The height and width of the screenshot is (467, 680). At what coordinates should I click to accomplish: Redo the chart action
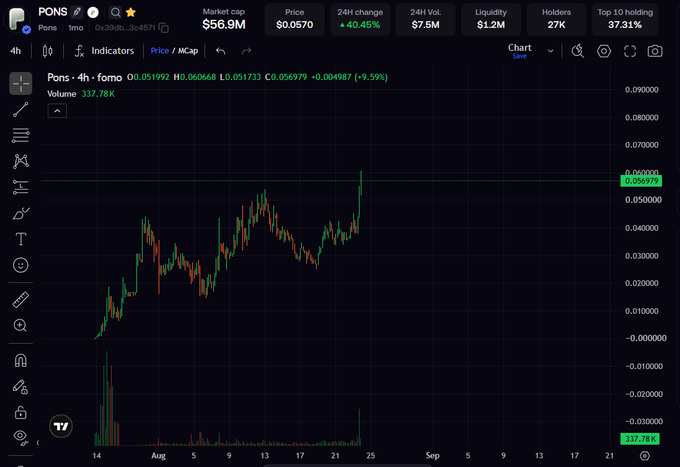246,51
